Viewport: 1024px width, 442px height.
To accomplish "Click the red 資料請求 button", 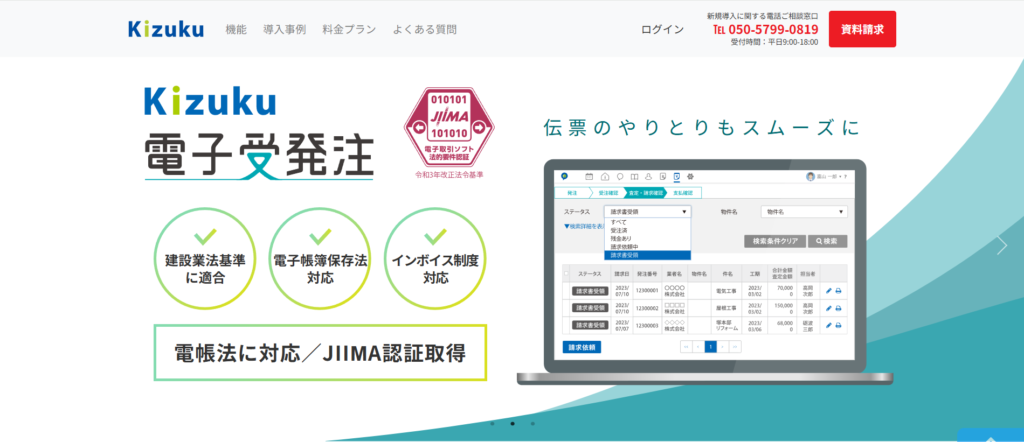I will 862,29.
